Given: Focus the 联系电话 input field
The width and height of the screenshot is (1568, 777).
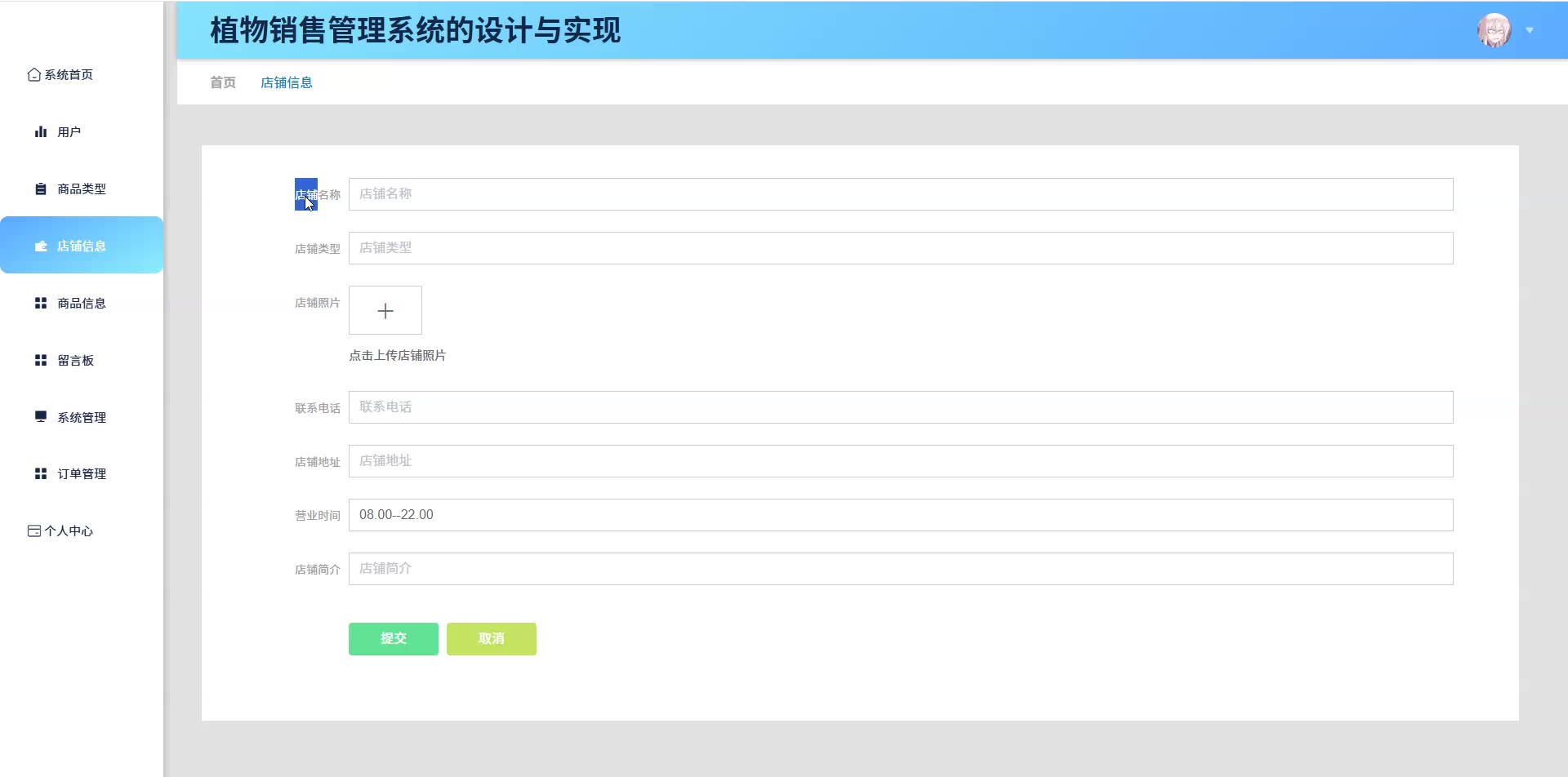Looking at the screenshot, I should click(x=901, y=407).
